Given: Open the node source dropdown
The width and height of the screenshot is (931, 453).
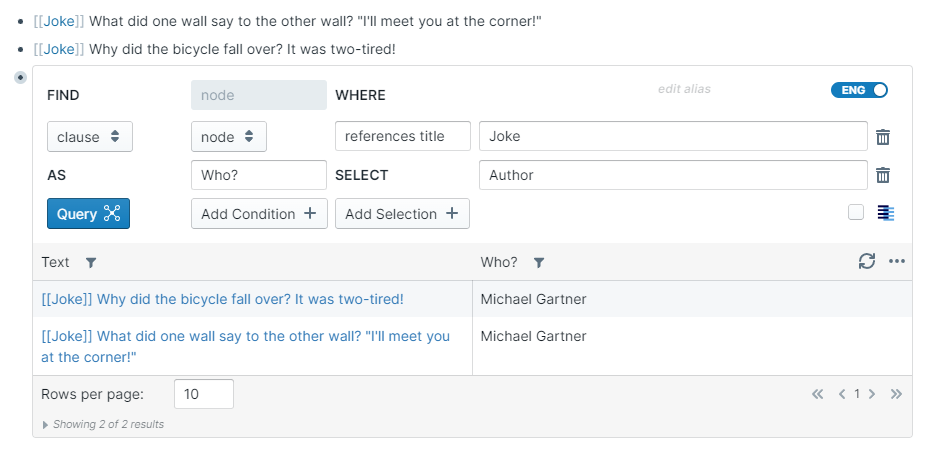Looking at the screenshot, I should point(228,137).
